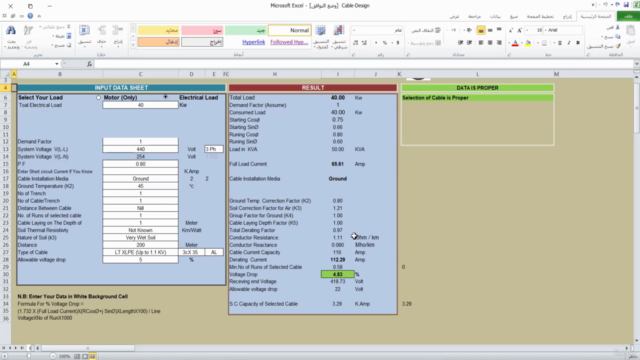Viewport: 640px width, 360px height.
Task: Switch to the Insert ribbon tab
Action: click(567, 16)
